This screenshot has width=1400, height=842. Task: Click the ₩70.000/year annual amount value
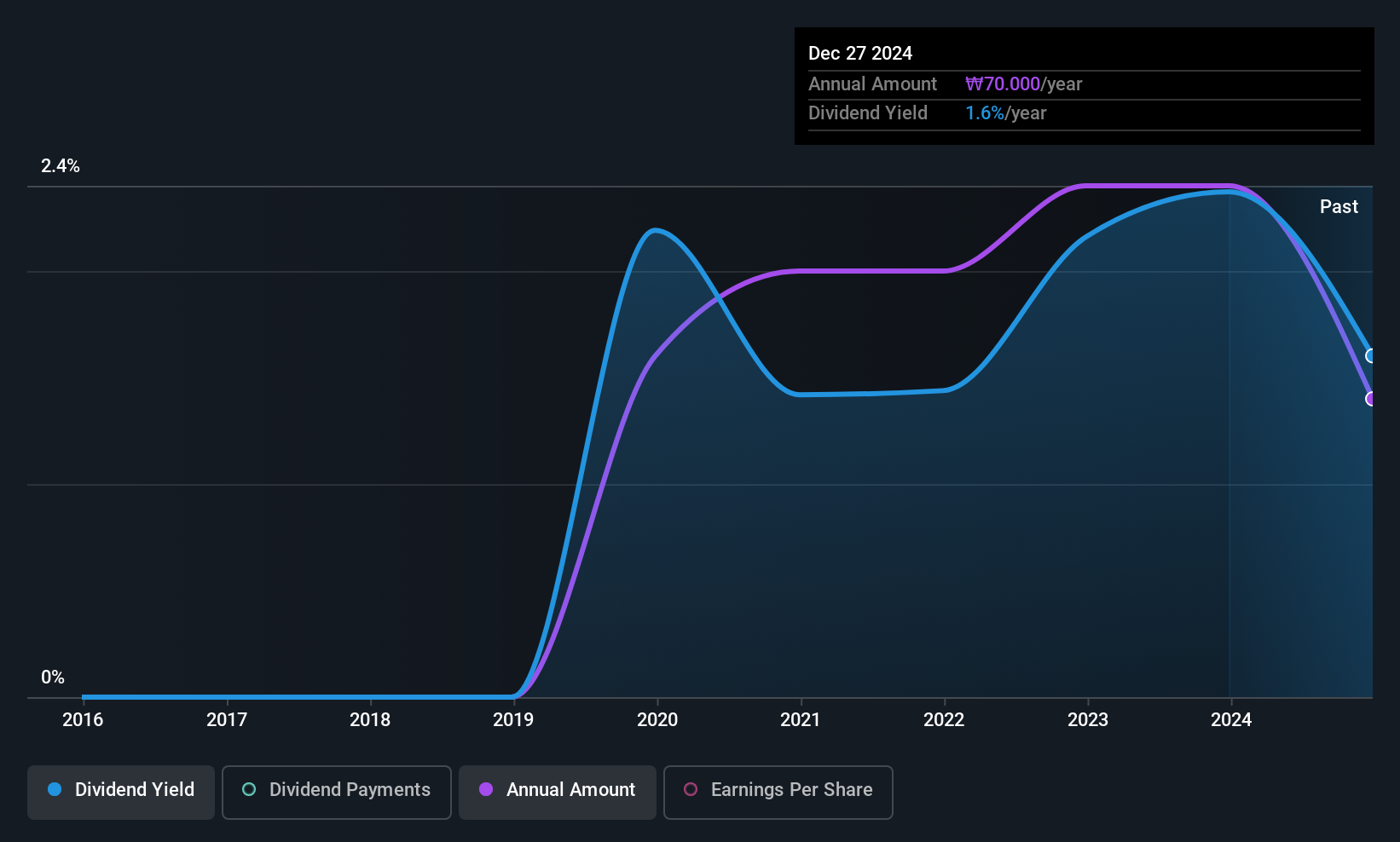(x=1023, y=84)
